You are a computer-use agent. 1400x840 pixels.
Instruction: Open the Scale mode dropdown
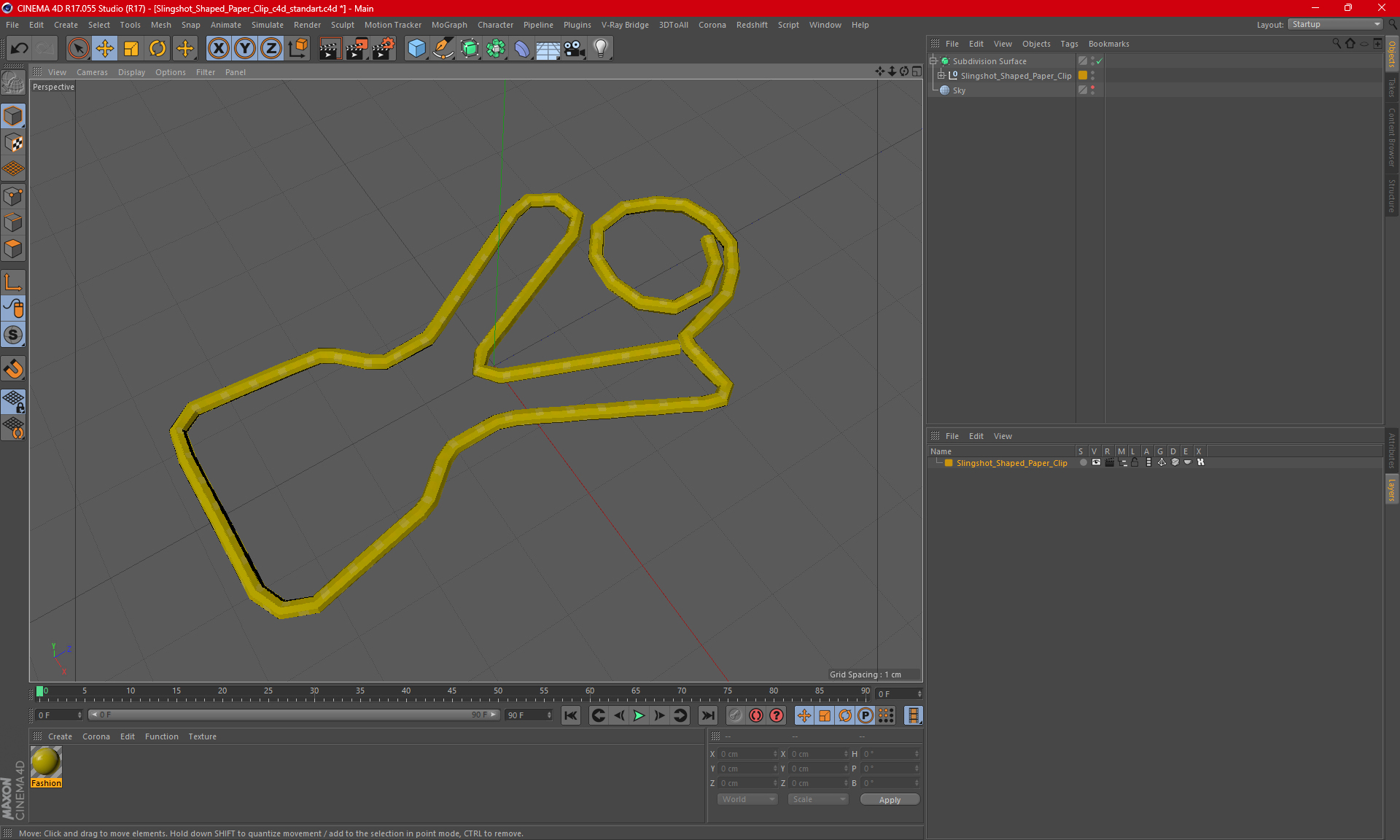(818, 799)
